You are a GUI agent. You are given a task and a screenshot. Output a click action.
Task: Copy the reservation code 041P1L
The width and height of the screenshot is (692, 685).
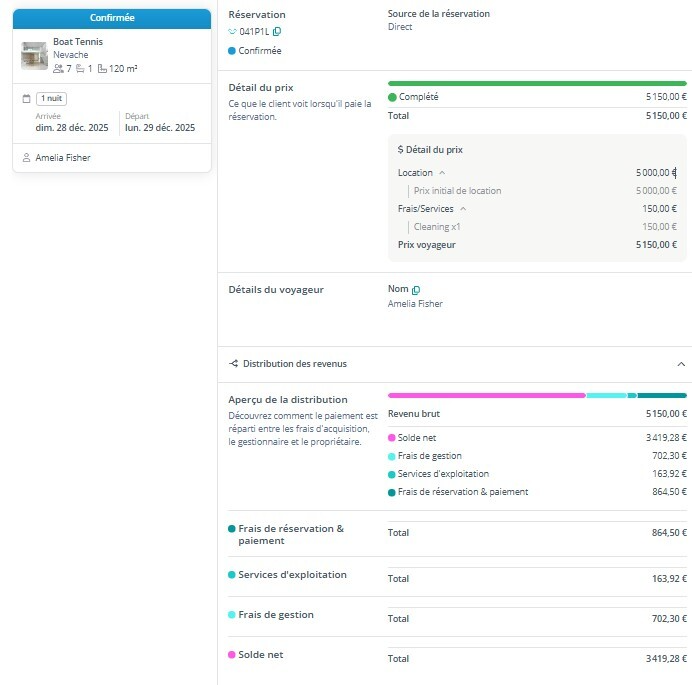[x=277, y=32]
